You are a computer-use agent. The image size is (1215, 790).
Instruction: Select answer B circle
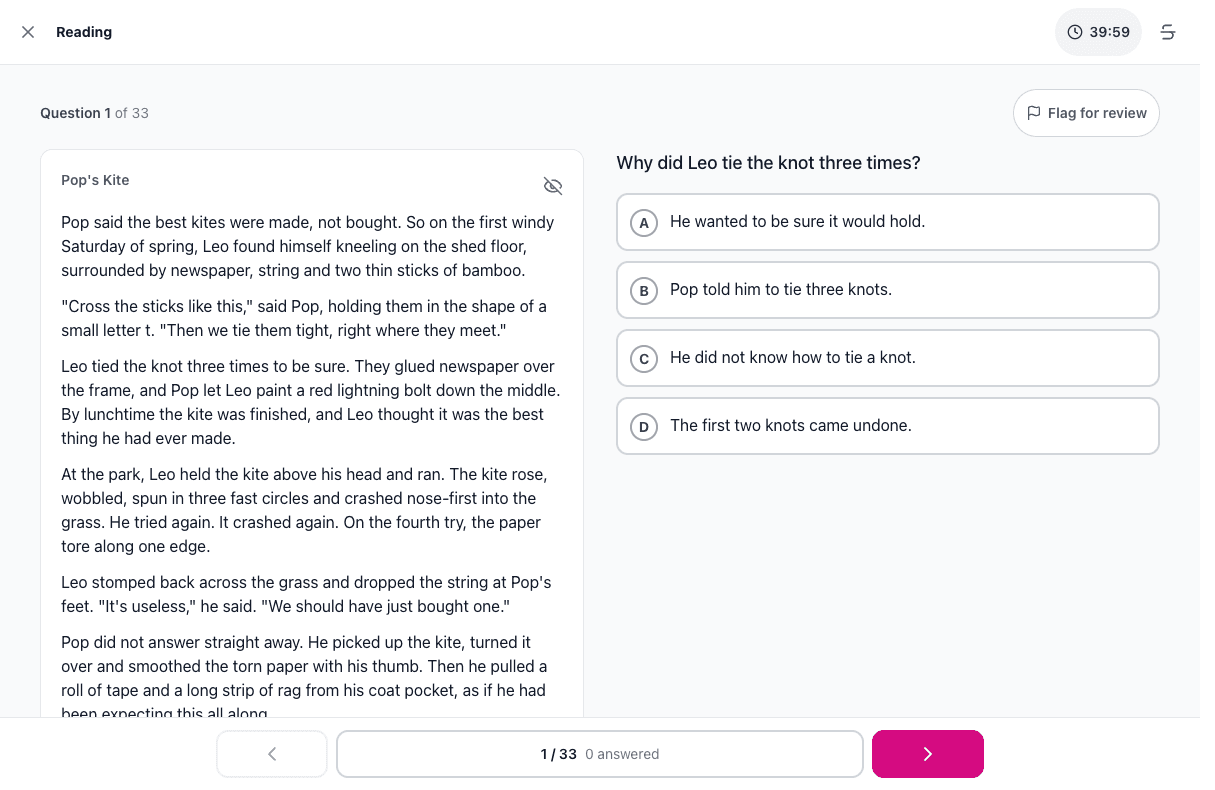[x=644, y=291]
